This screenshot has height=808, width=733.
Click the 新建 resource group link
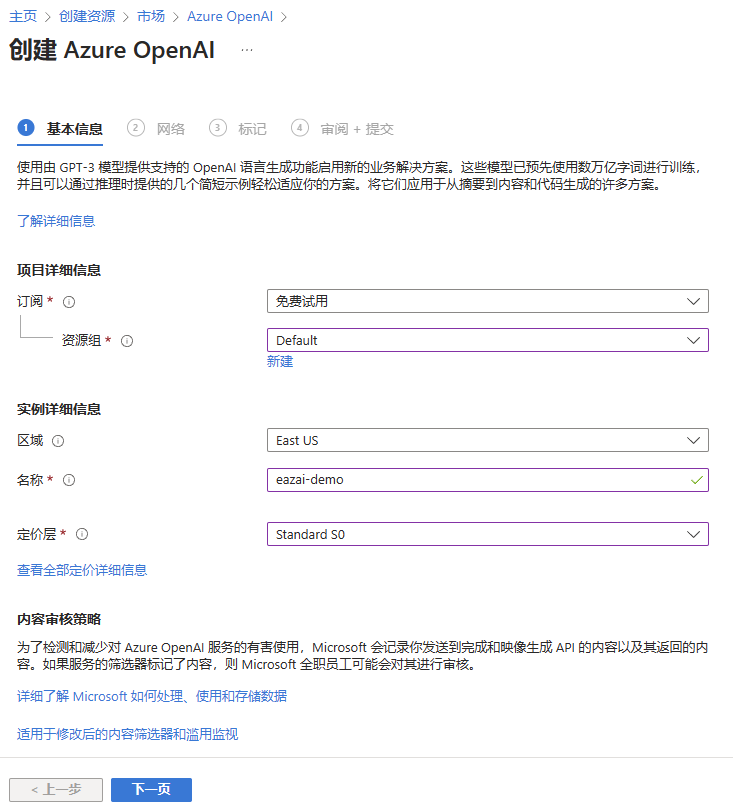point(280,362)
